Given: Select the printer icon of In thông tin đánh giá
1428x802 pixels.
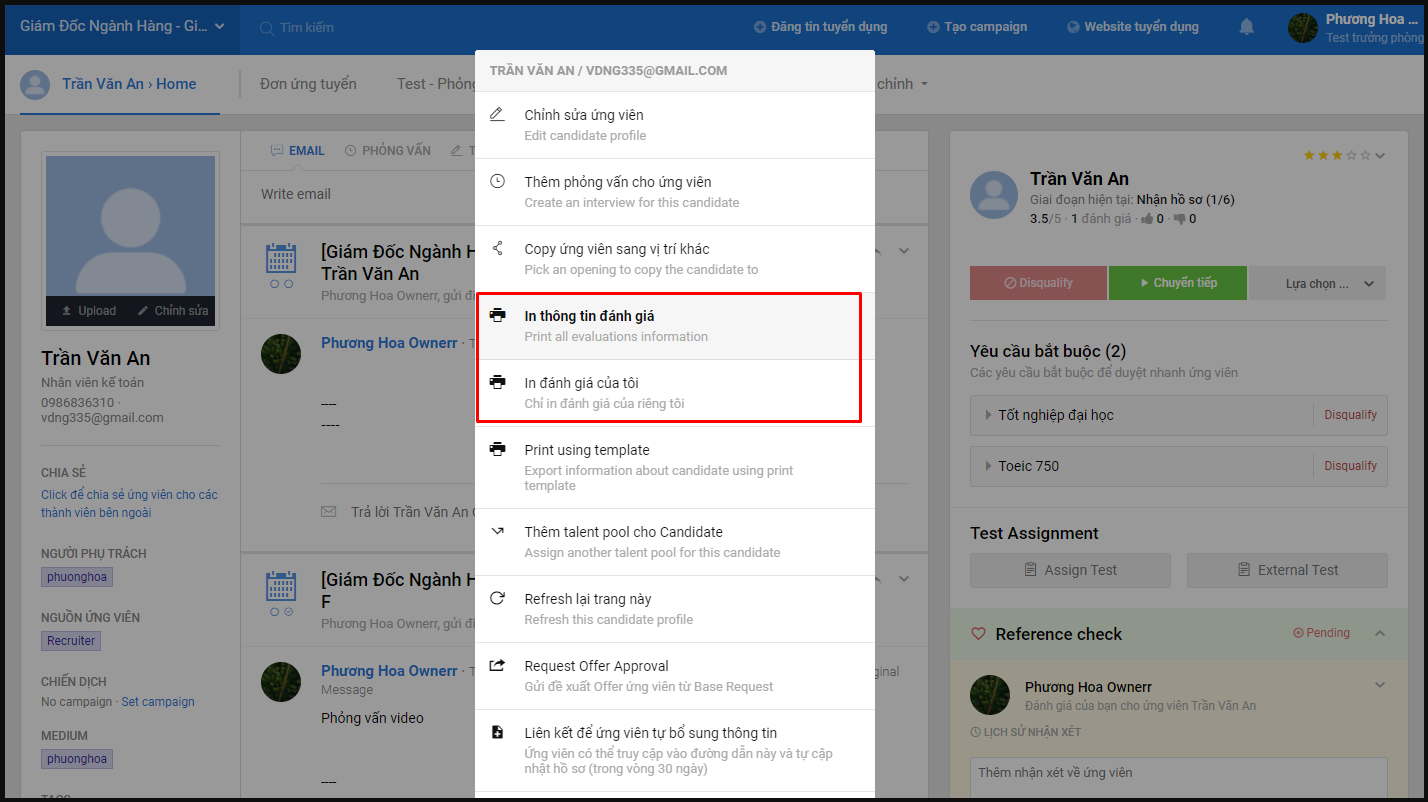Looking at the screenshot, I should coord(497,316).
